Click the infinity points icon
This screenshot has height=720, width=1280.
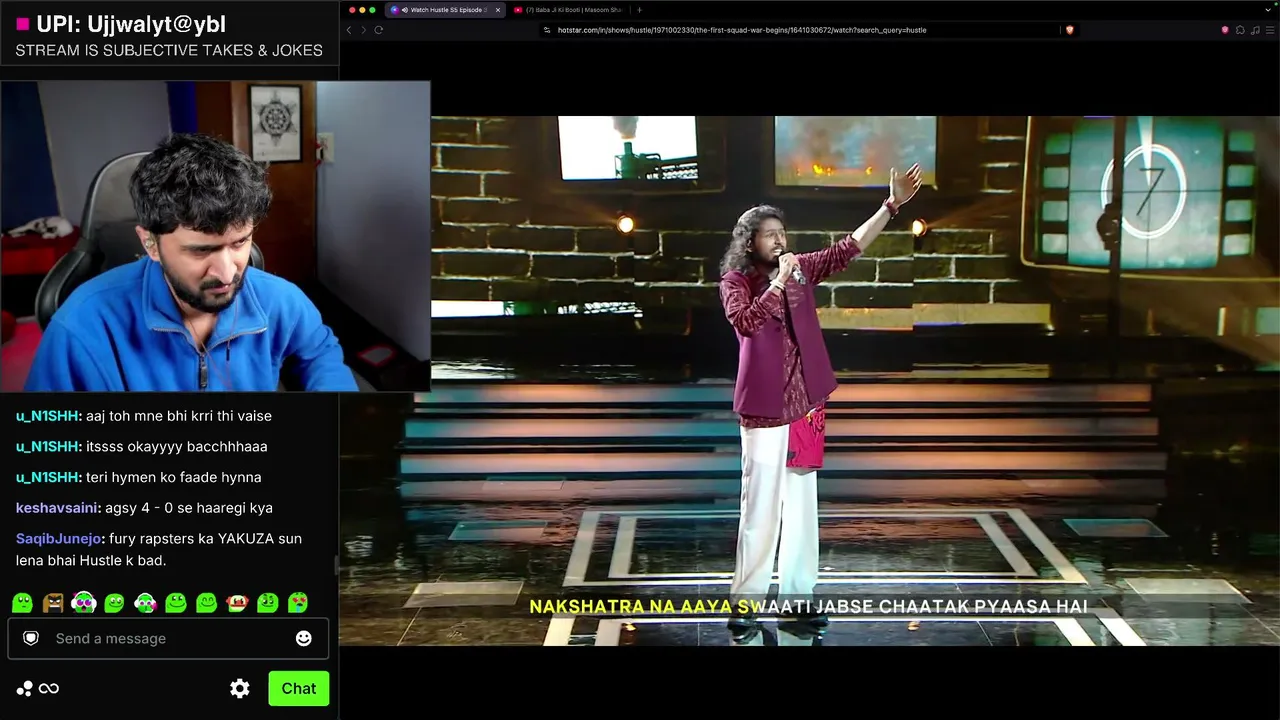coord(49,688)
